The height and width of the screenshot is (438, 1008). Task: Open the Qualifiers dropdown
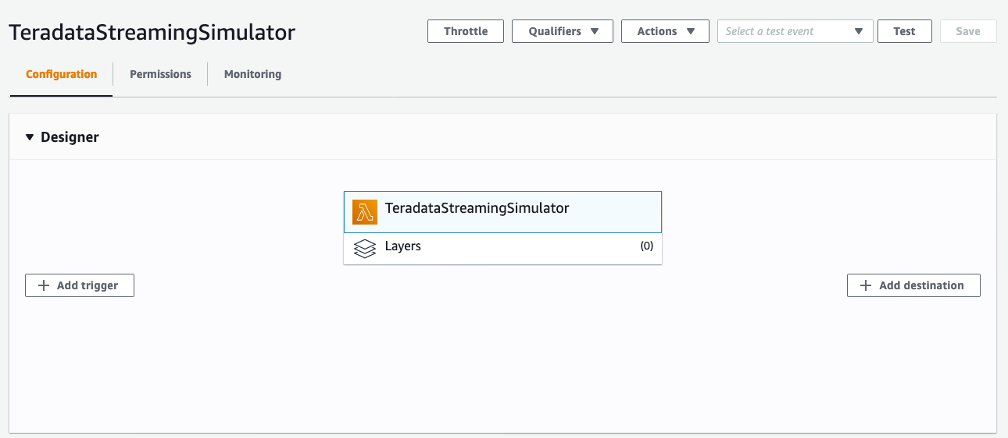point(562,31)
